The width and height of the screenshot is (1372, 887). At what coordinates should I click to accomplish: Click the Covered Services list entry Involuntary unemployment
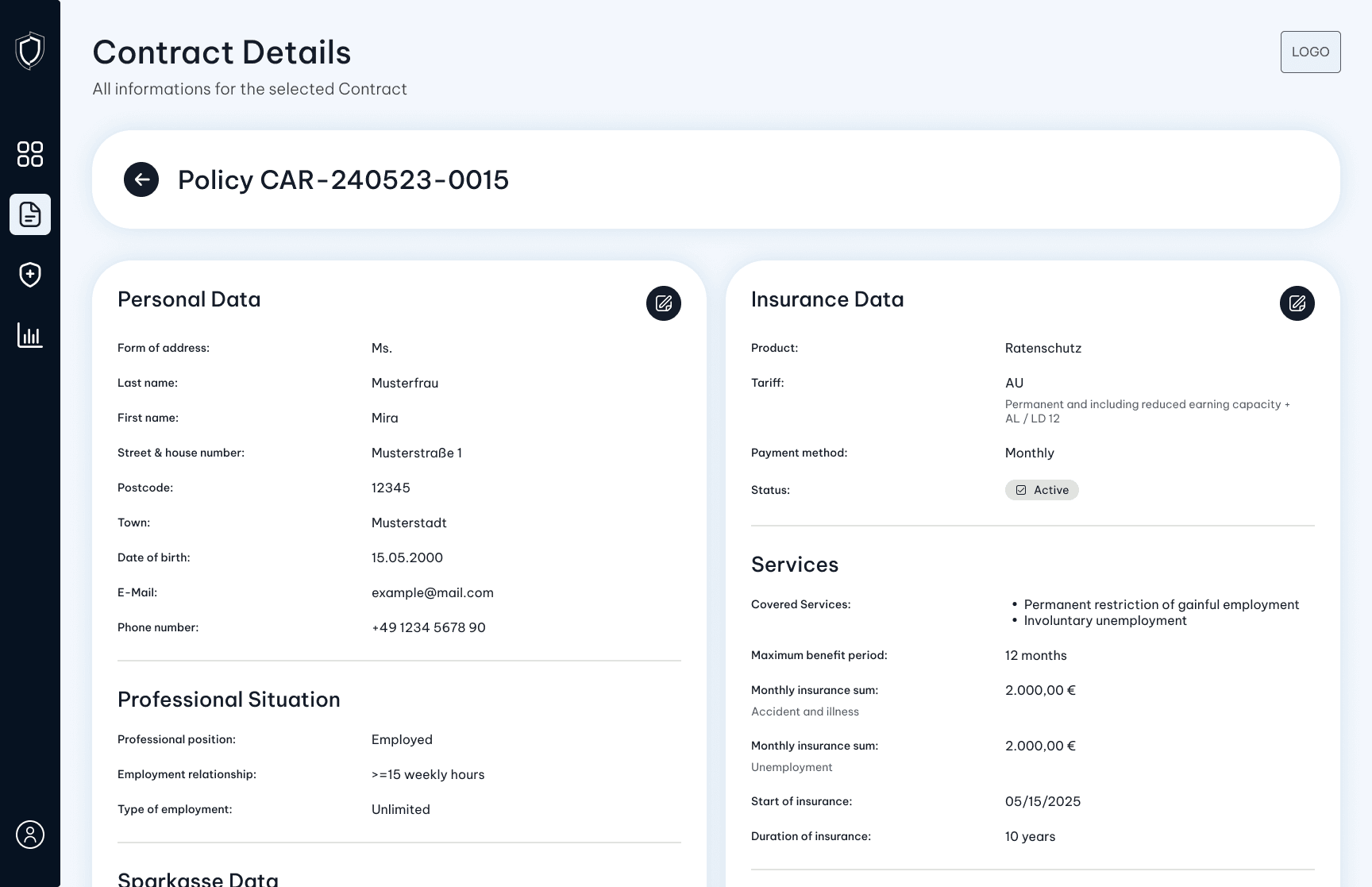[x=1105, y=620]
